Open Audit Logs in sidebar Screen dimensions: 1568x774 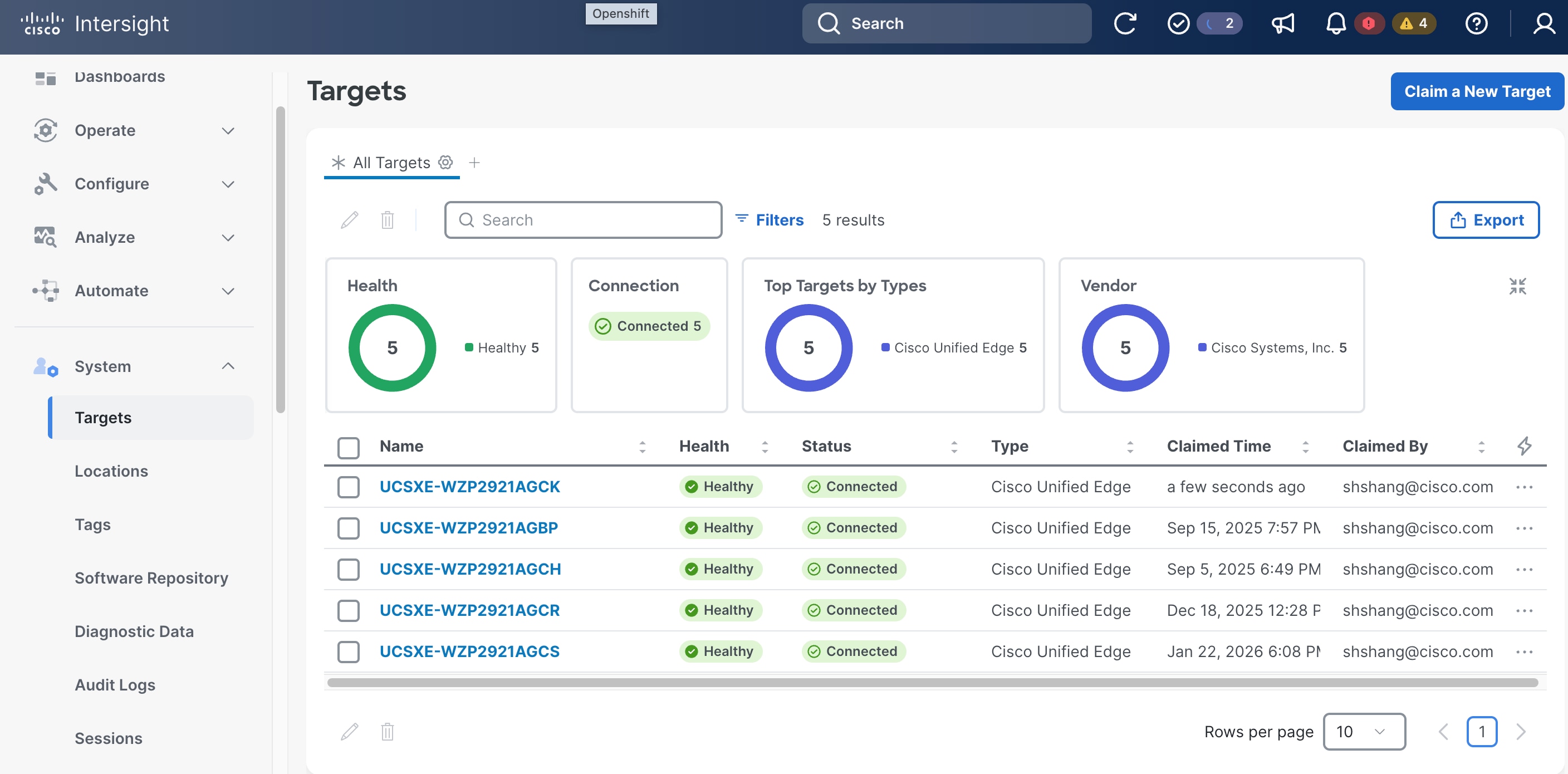click(115, 685)
